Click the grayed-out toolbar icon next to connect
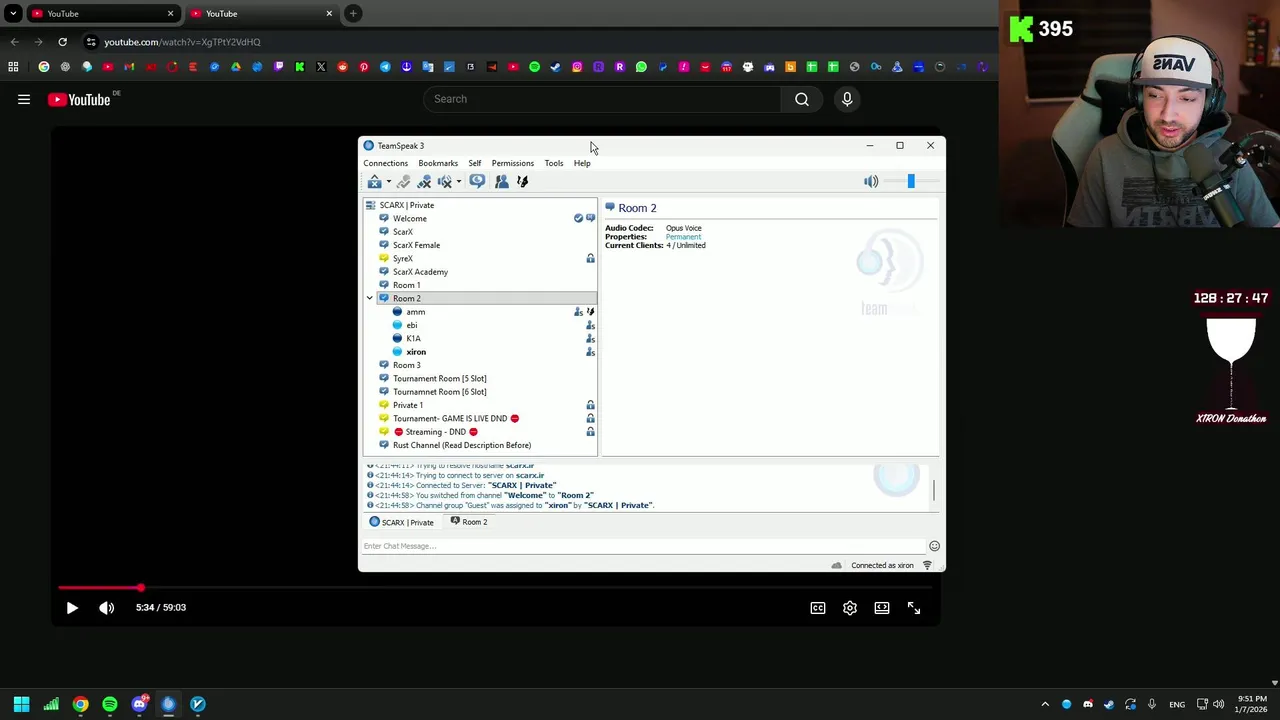Image resolution: width=1280 pixels, height=720 pixels. click(x=403, y=182)
